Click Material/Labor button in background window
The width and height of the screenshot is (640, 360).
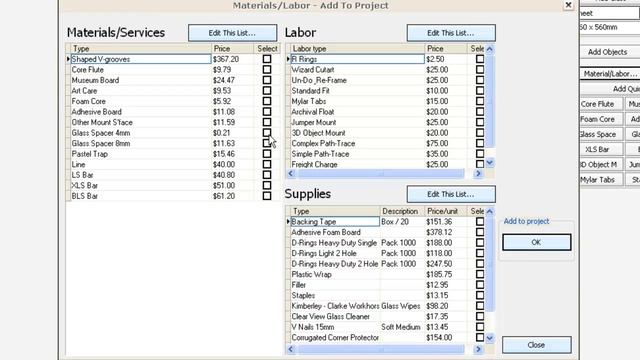pyautogui.click(x=610, y=74)
